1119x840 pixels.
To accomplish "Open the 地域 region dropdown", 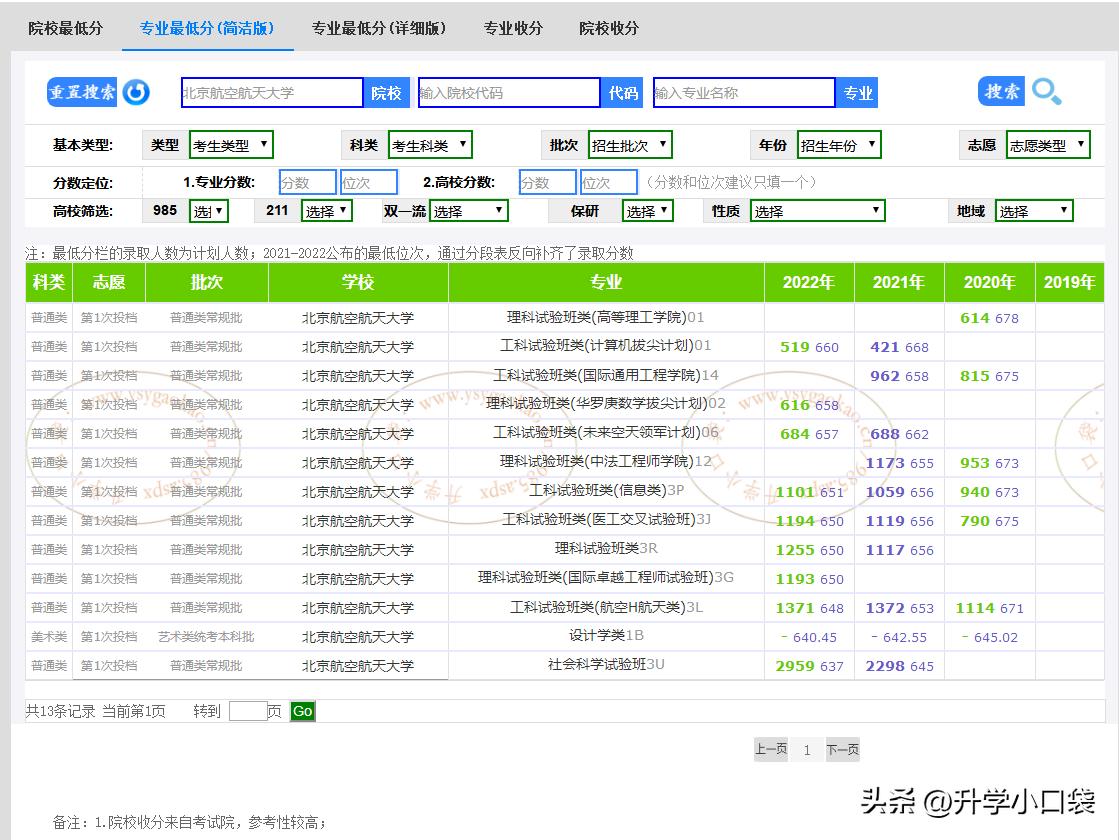I will pos(1034,210).
